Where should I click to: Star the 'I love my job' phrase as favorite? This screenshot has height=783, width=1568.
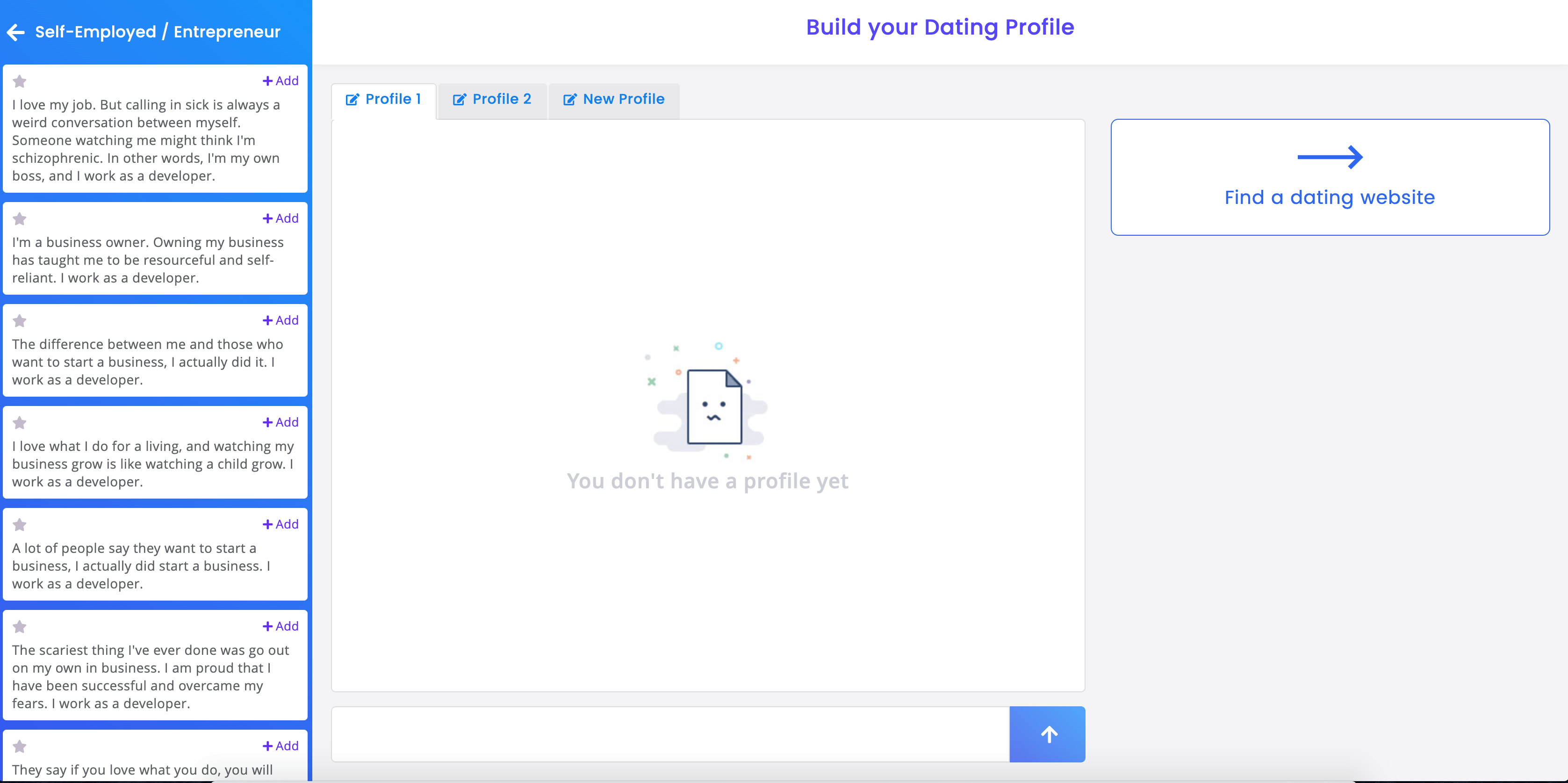click(20, 81)
